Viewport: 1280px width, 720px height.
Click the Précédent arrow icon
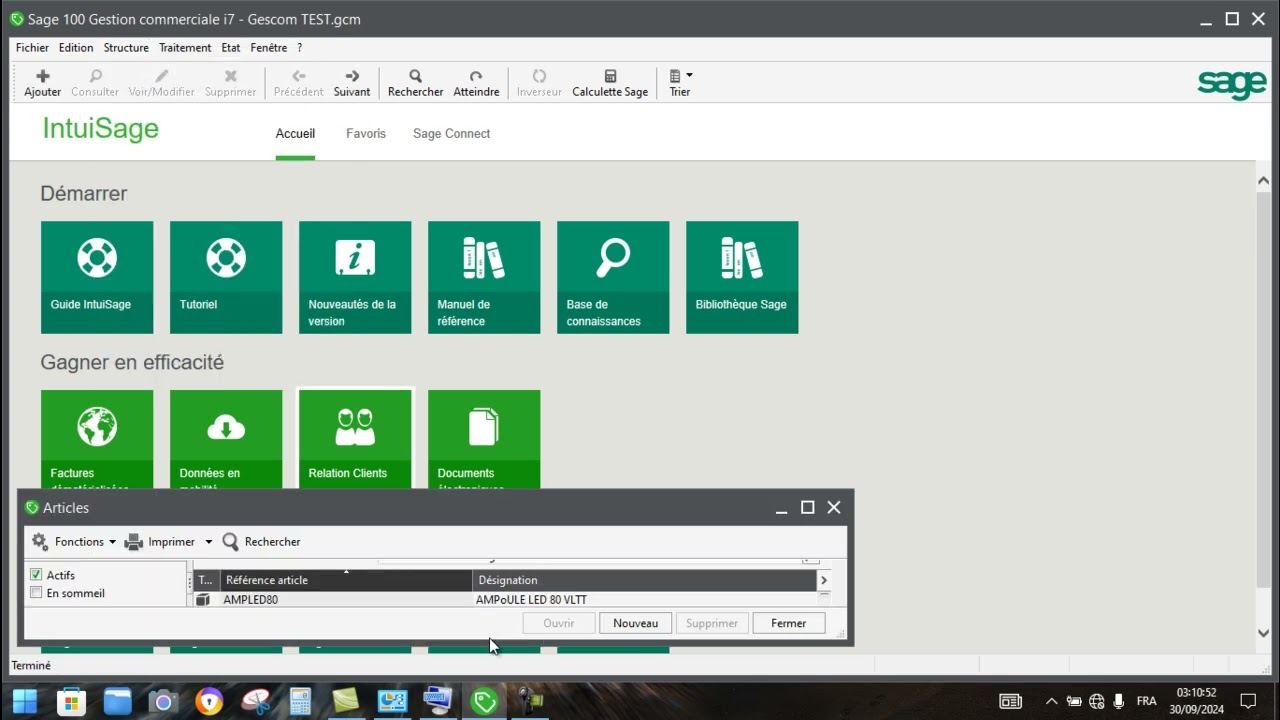[298, 76]
